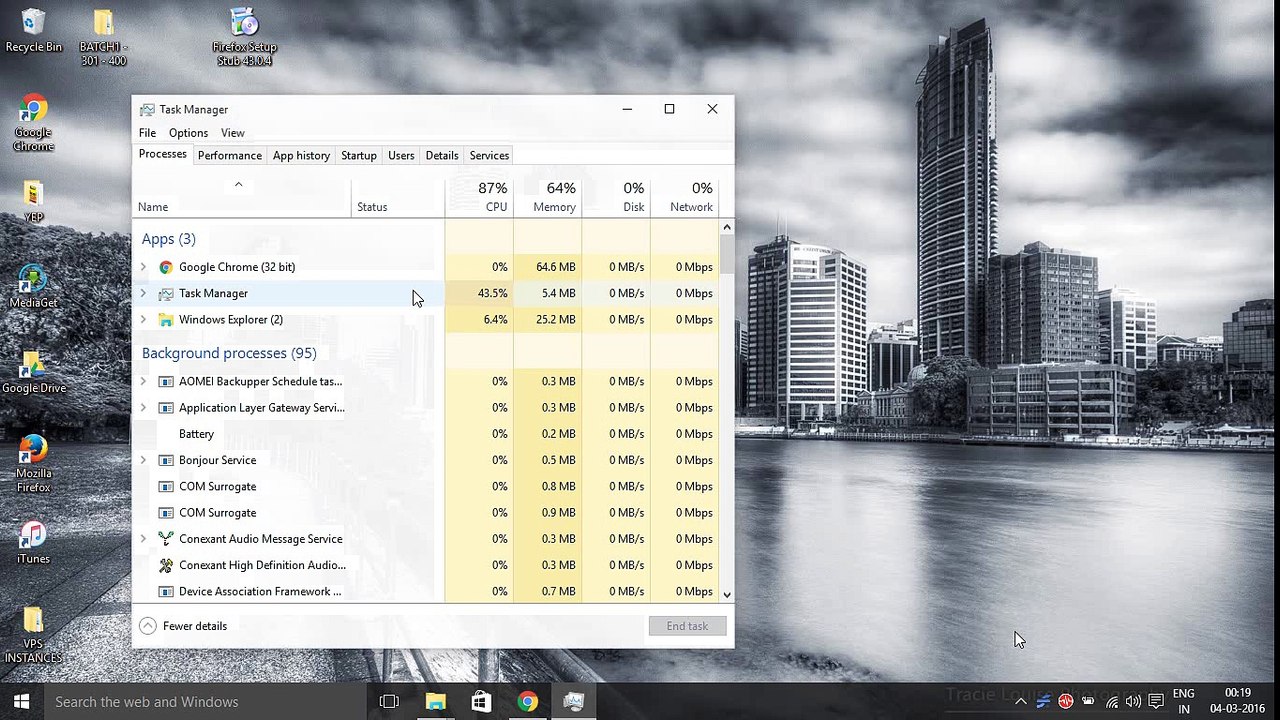1280x720 pixels.
Task: Open File Explorer from the taskbar
Action: [435, 702]
